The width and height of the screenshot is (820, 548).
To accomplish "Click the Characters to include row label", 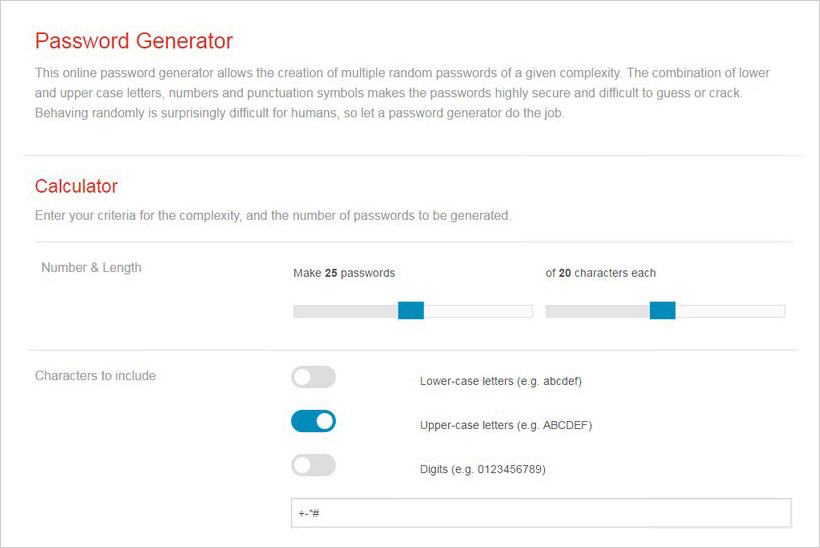I will point(95,375).
